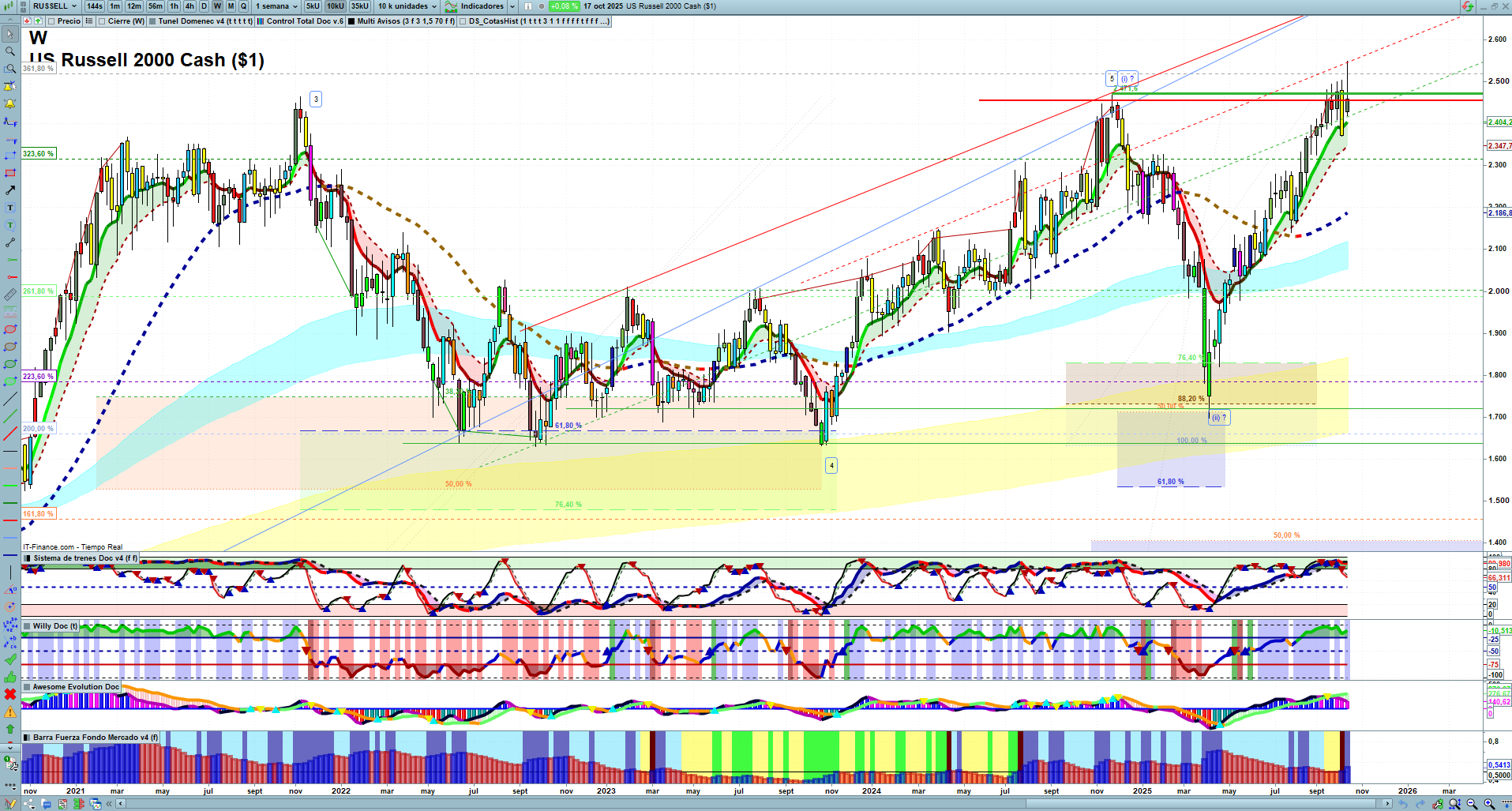Click the Multi Avisos black swatch
The height and width of the screenshot is (811, 1512).
pos(351,21)
